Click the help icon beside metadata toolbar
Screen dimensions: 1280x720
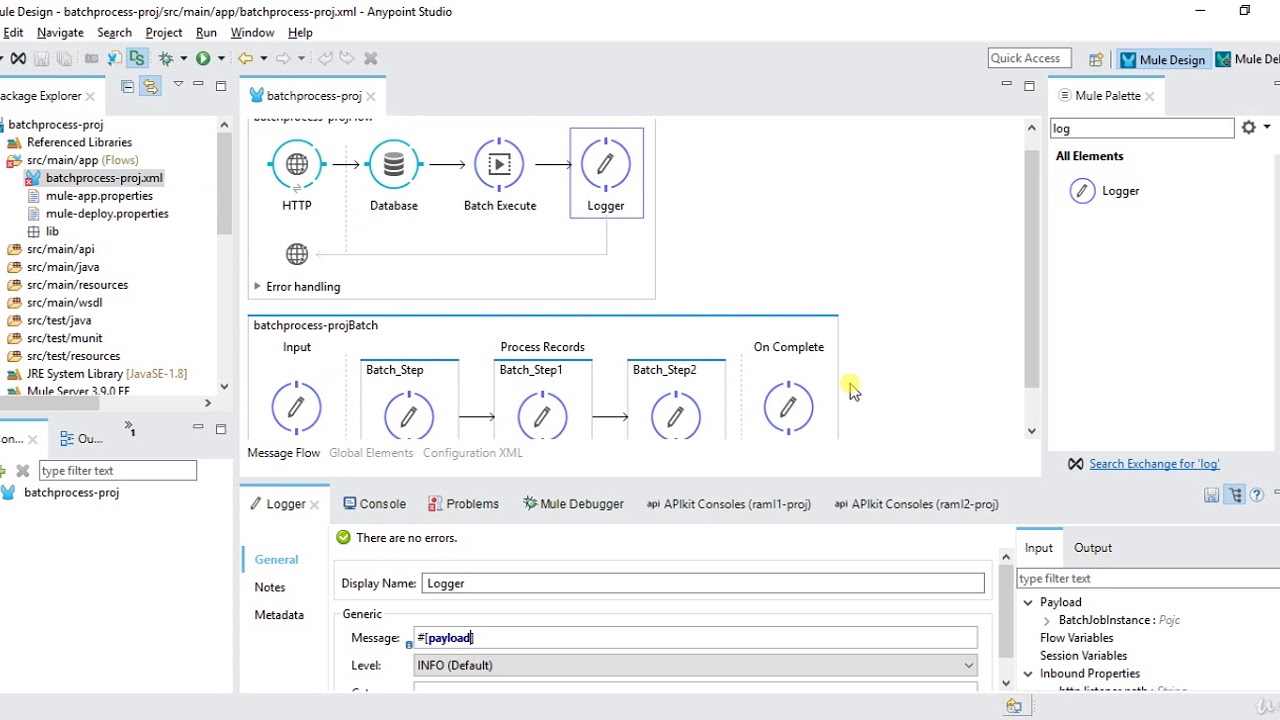(1257, 495)
